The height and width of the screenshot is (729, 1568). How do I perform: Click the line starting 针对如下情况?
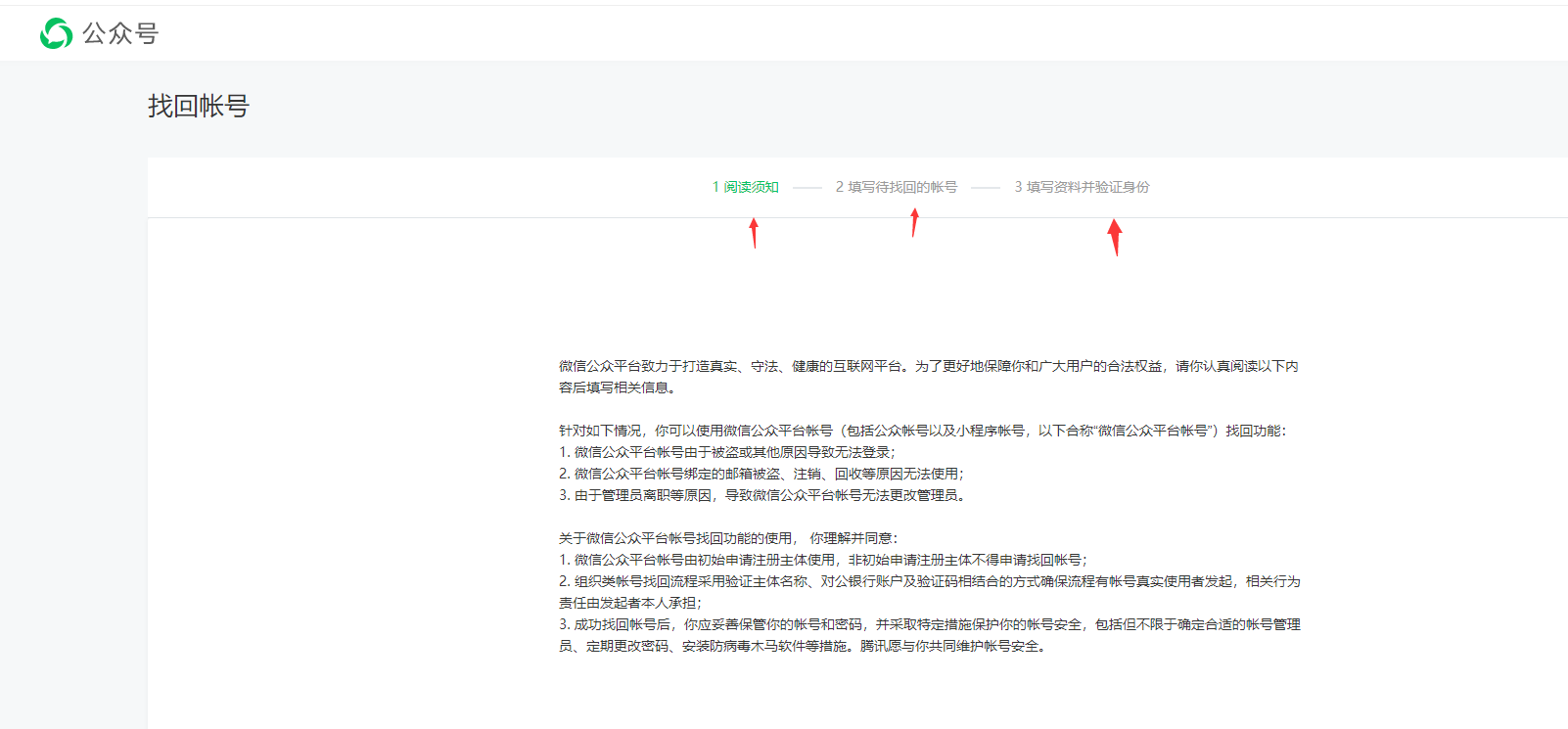pyautogui.click(x=923, y=431)
